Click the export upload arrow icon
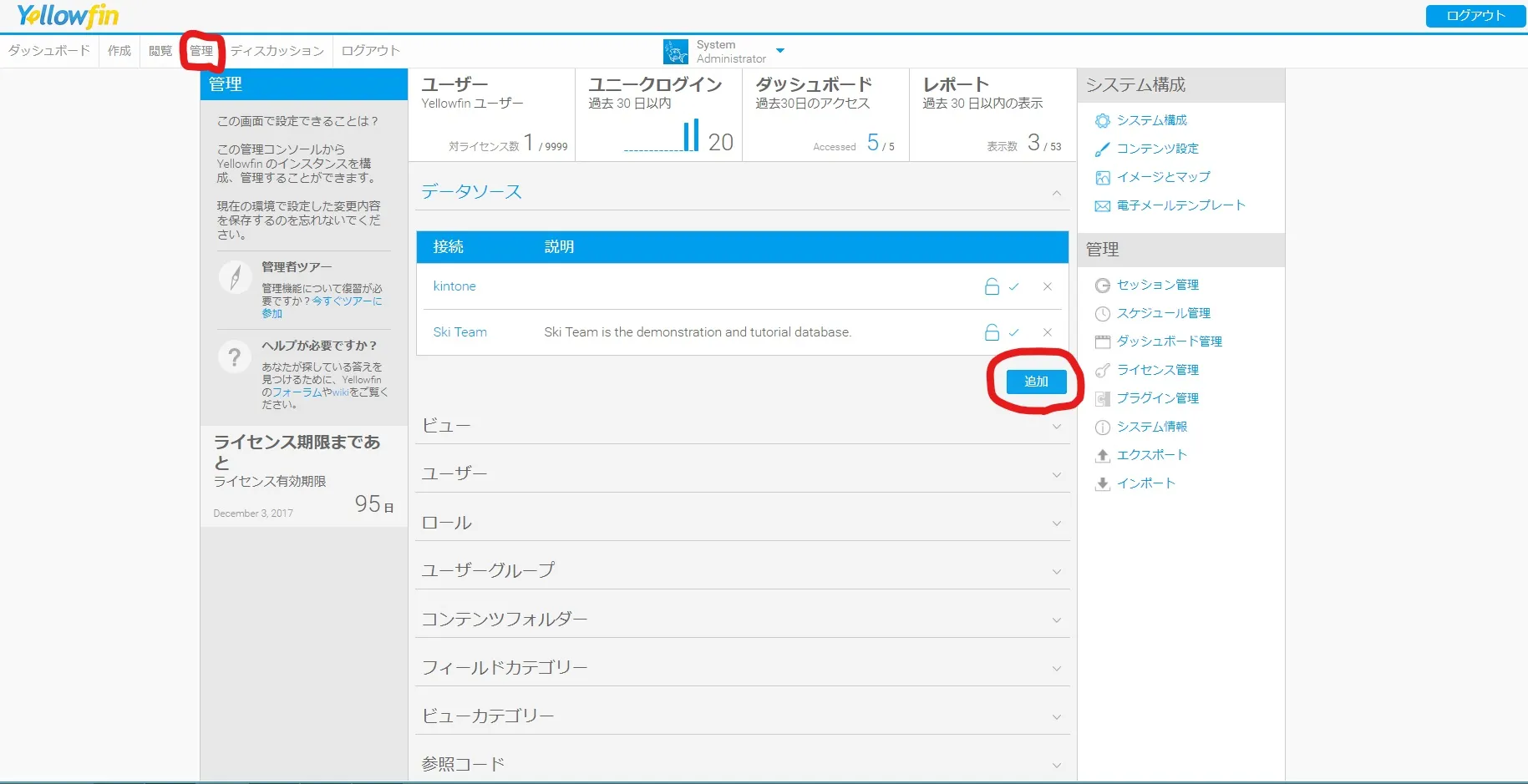This screenshot has height=784, width=1528. point(1103,456)
